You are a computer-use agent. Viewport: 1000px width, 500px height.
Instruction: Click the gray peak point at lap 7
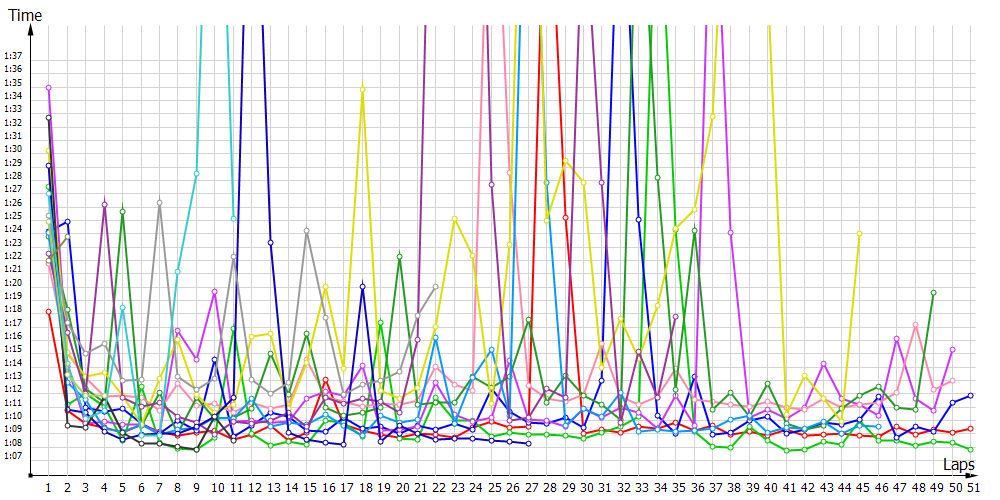(x=159, y=203)
